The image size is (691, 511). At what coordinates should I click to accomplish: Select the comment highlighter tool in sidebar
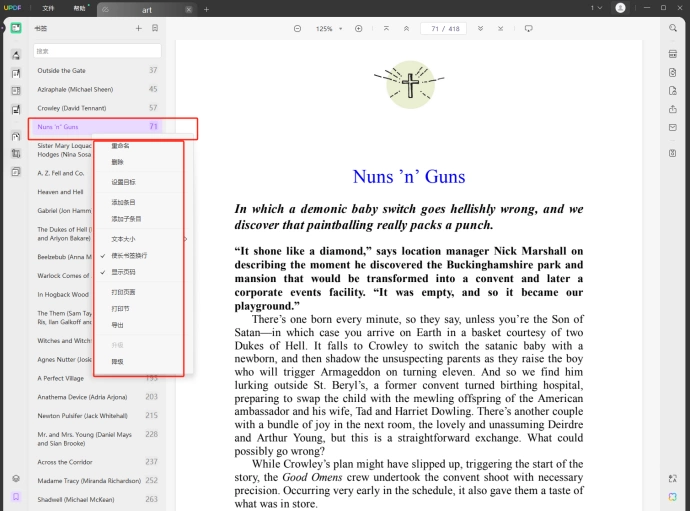click(x=16, y=55)
